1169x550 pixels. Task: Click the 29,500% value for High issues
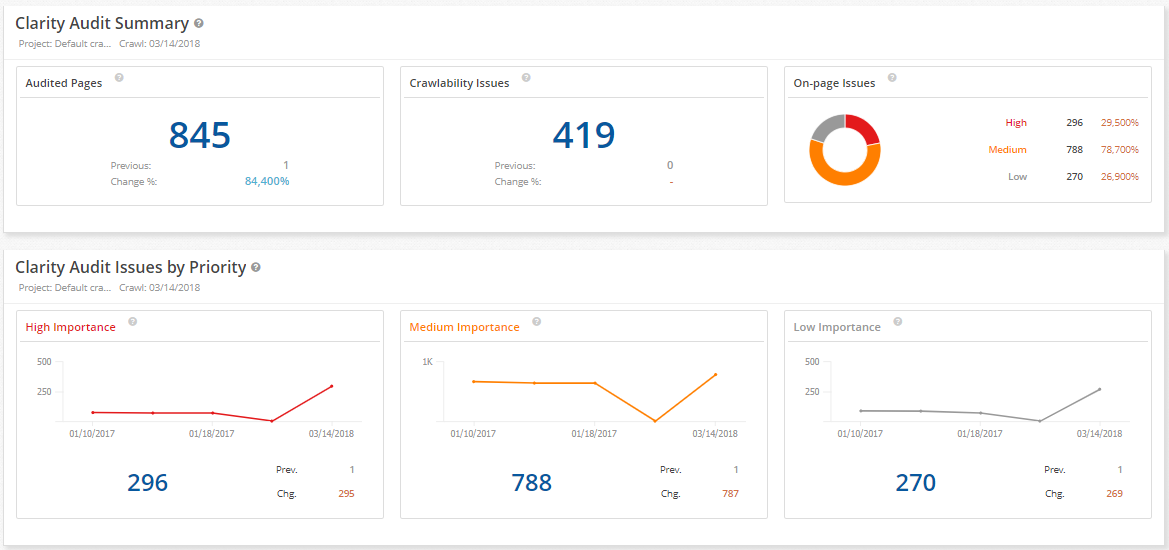1120,123
